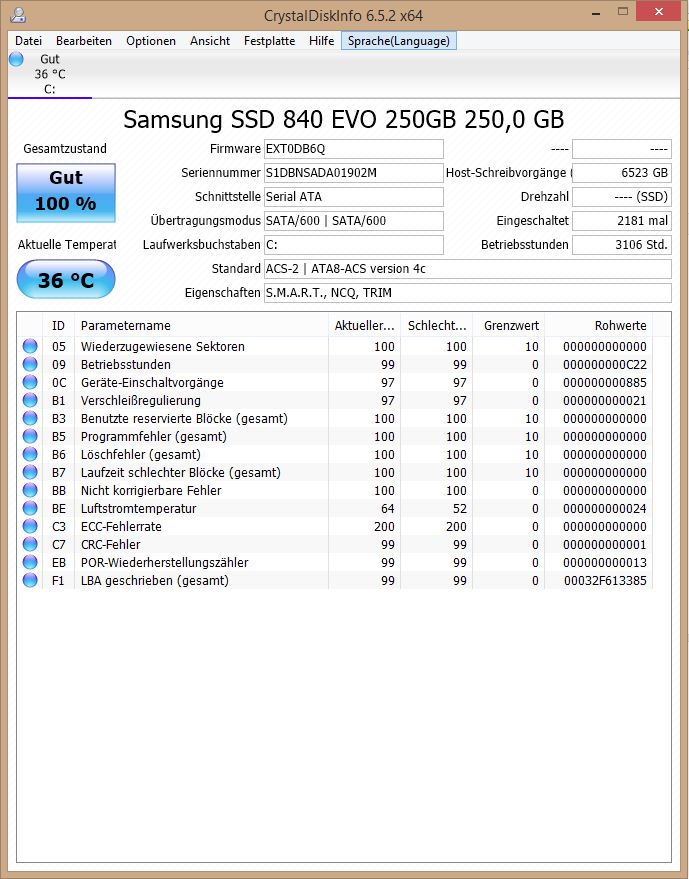The height and width of the screenshot is (879, 689).
Task: Maximize the CrystalDiskInfo window
Action: (x=623, y=12)
